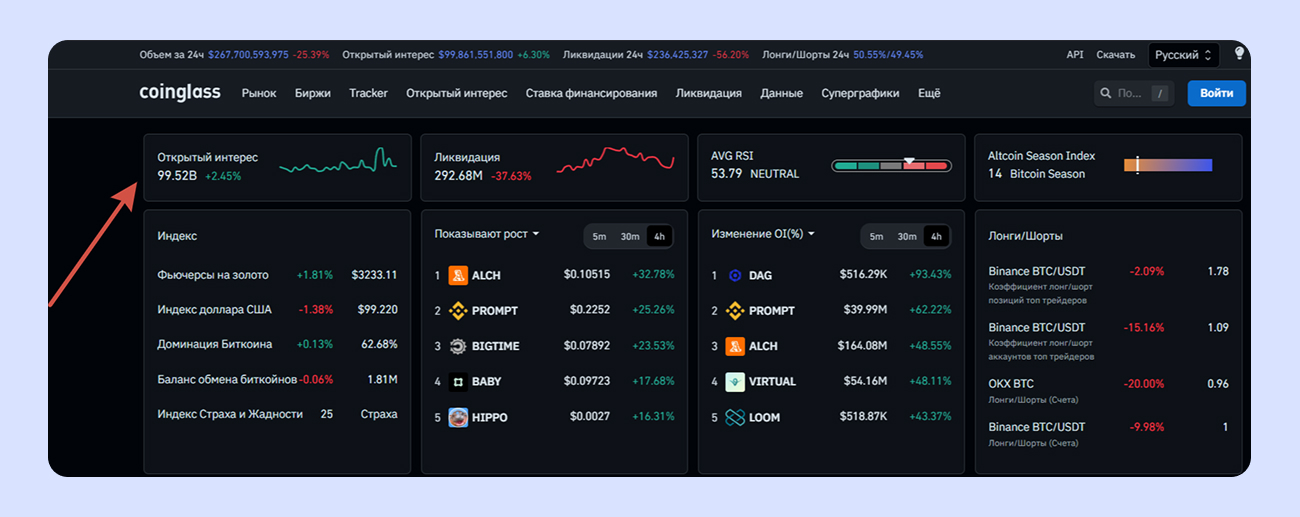
Task: Expand the Изменение OI(%) dropdown
Action: 763,234
